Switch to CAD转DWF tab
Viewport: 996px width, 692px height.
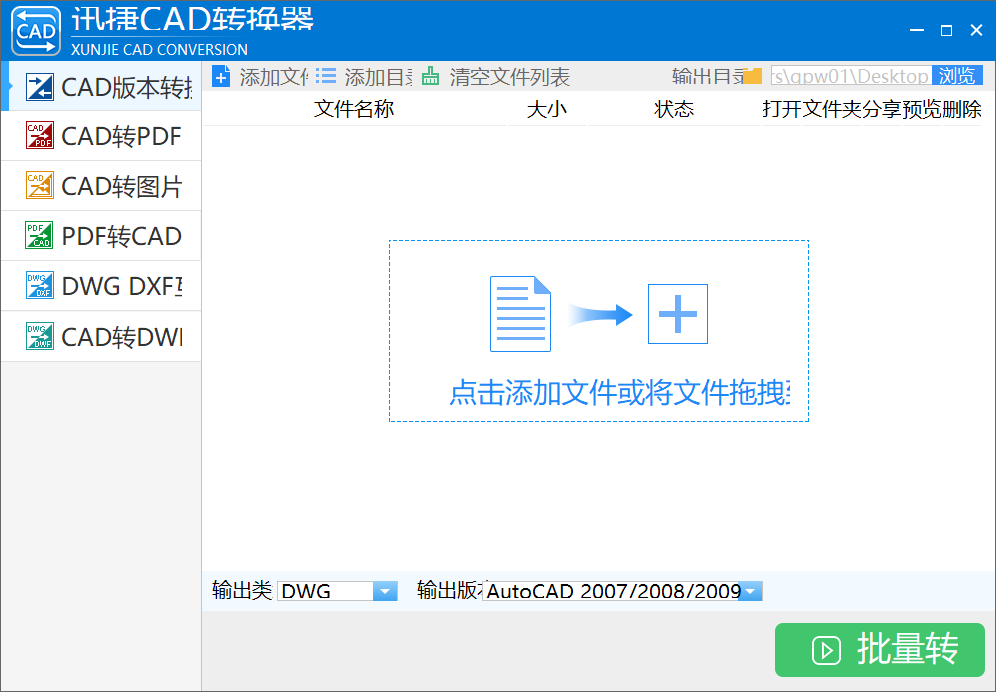pos(102,337)
